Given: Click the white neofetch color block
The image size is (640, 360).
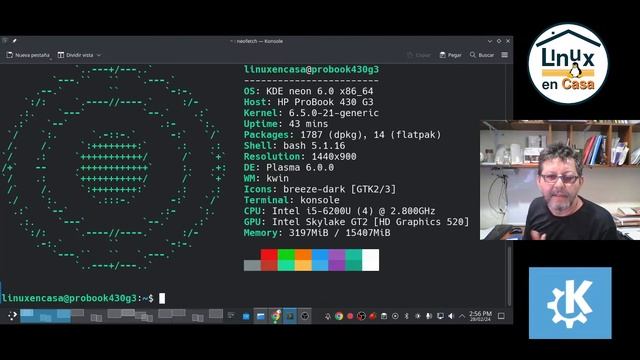Looking at the screenshot, I should point(370,260).
